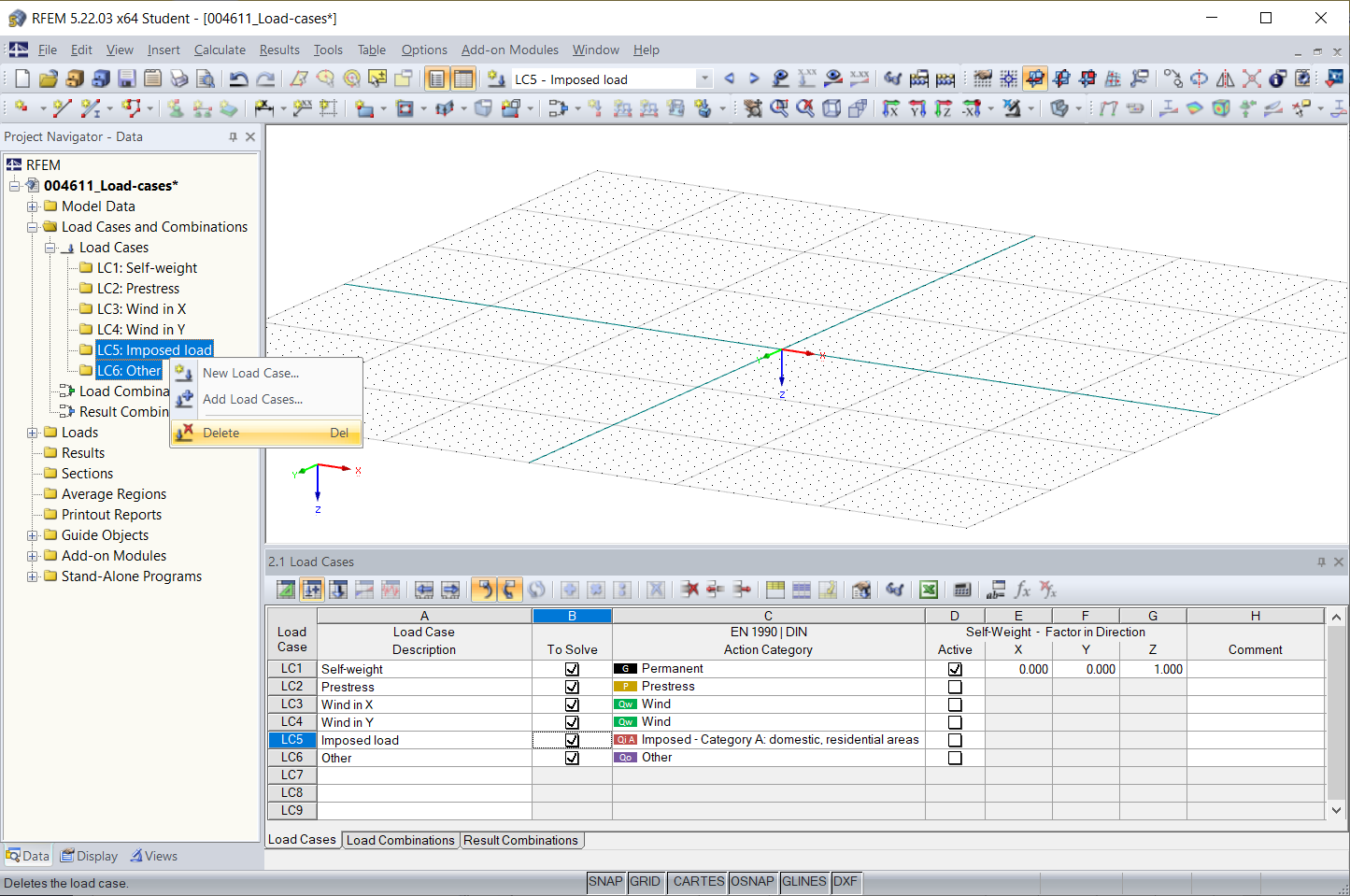
Task: Open the LC5 - Imposed load dropdown
Action: 704,79
